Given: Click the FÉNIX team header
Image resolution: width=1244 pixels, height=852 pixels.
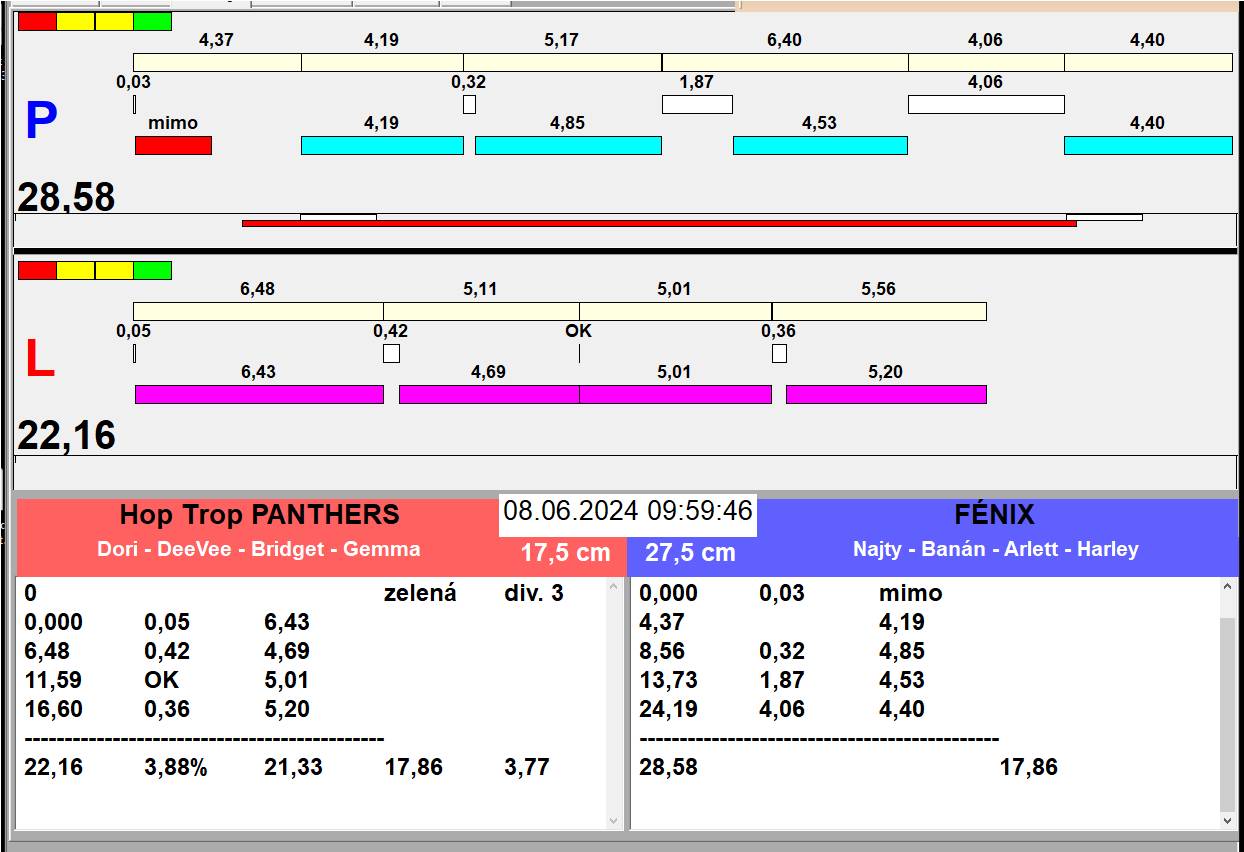Looking at the screenshot, I should pos(994,515).
